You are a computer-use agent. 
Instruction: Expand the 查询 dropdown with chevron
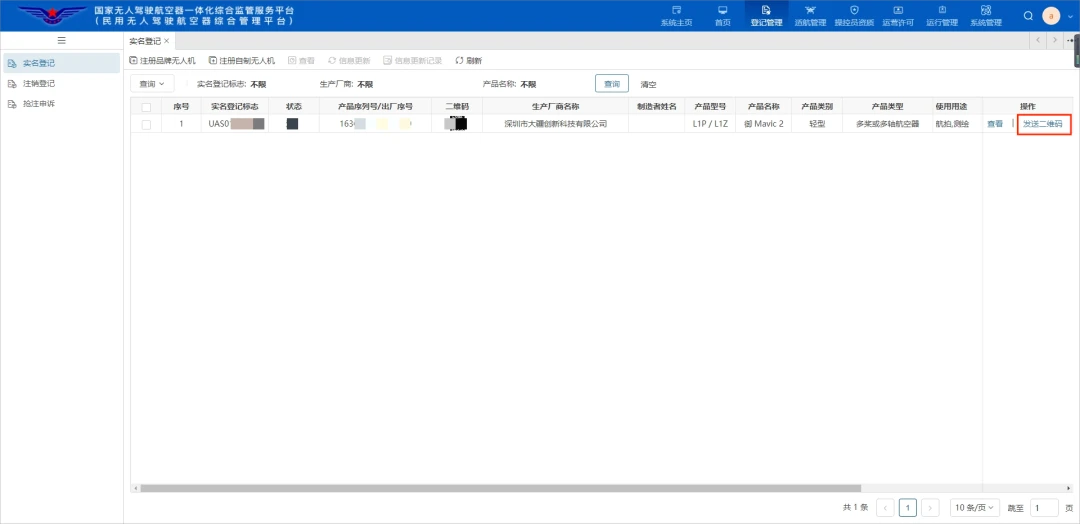click(152, 84)
